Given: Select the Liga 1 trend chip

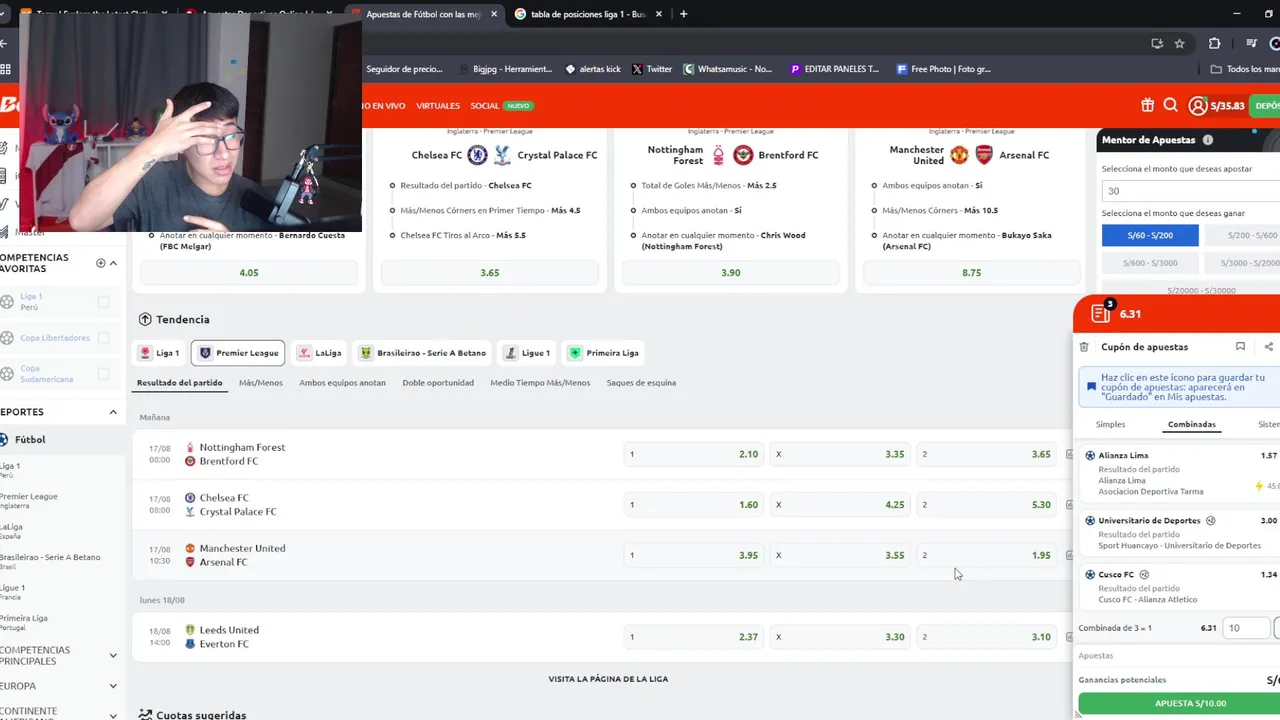Looking at the screenshot, I should click(159, 353).
